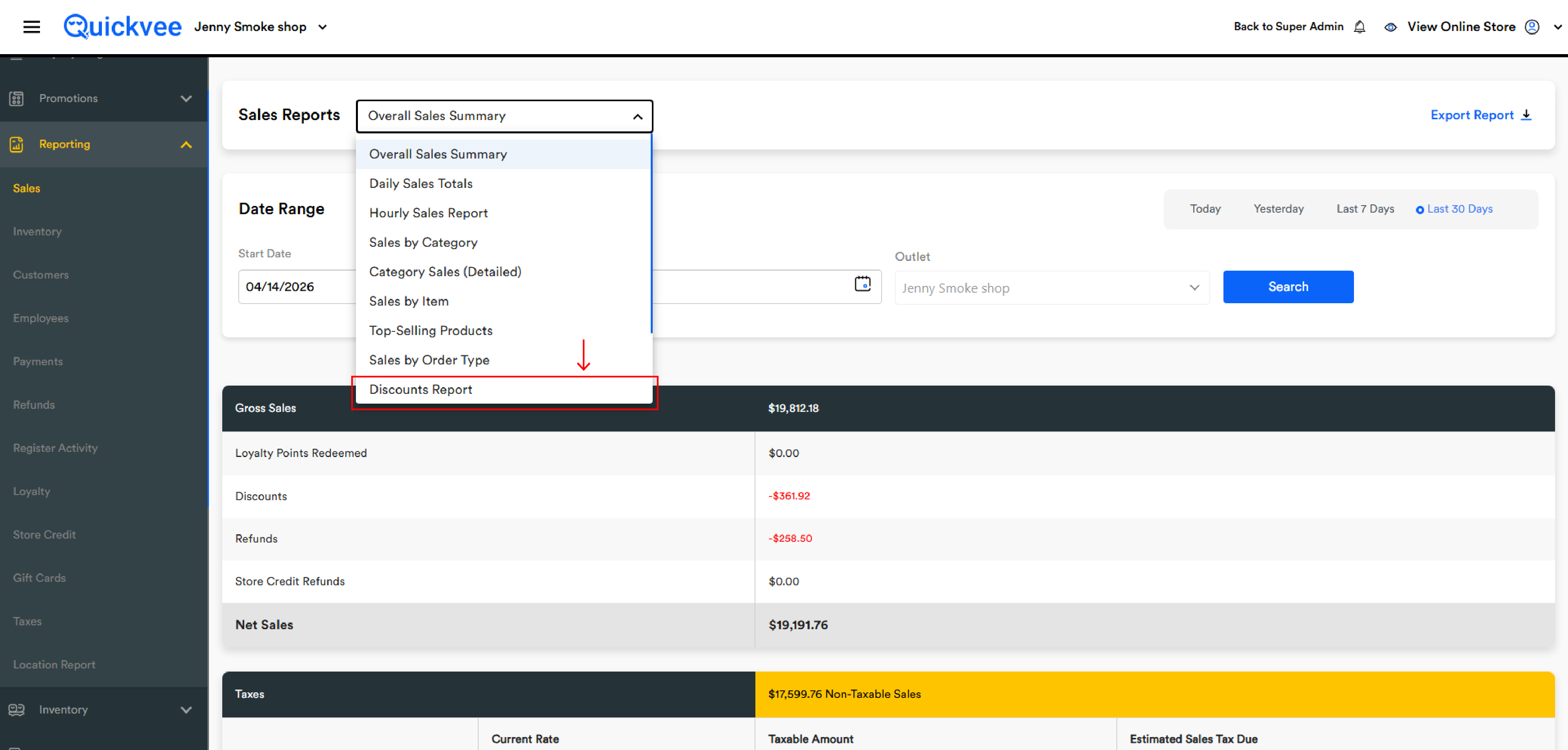Viewport: 1568px width, 750px height.
Task: Open Loyalty report in sidebar
Action: (32, 492)
